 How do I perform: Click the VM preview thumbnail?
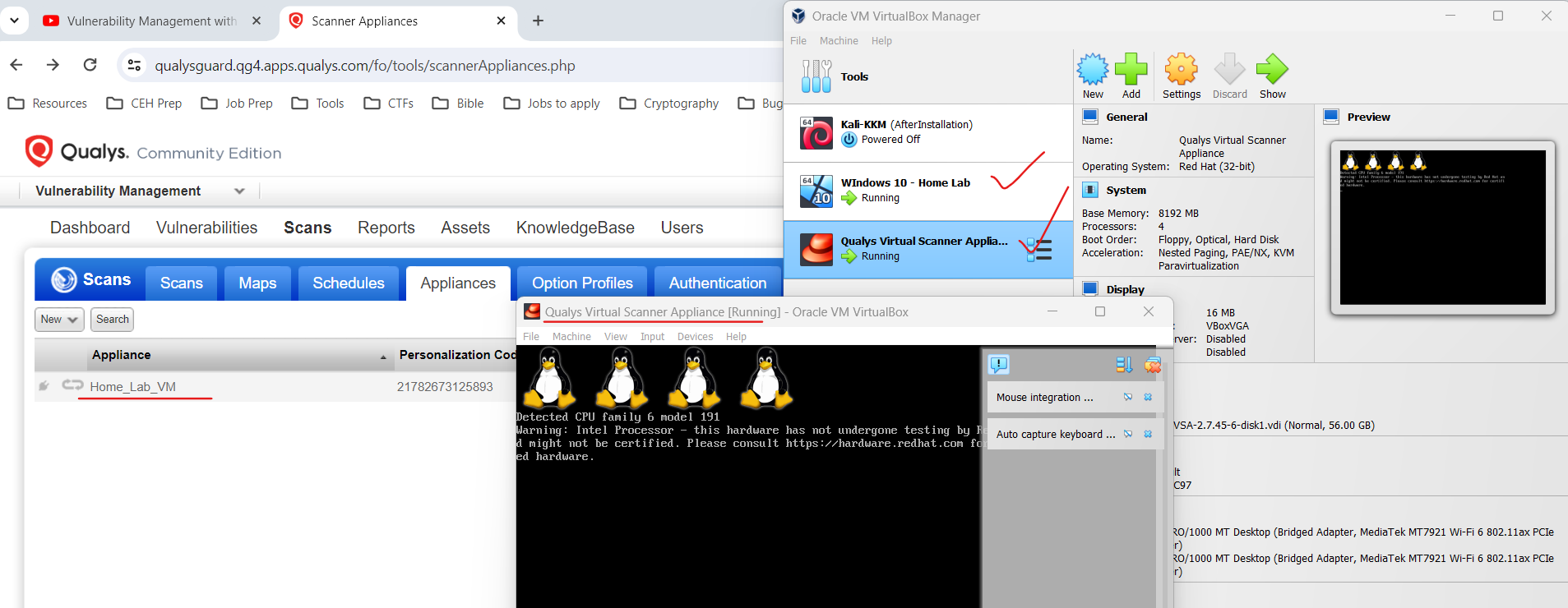click(x=1443, y=228)
